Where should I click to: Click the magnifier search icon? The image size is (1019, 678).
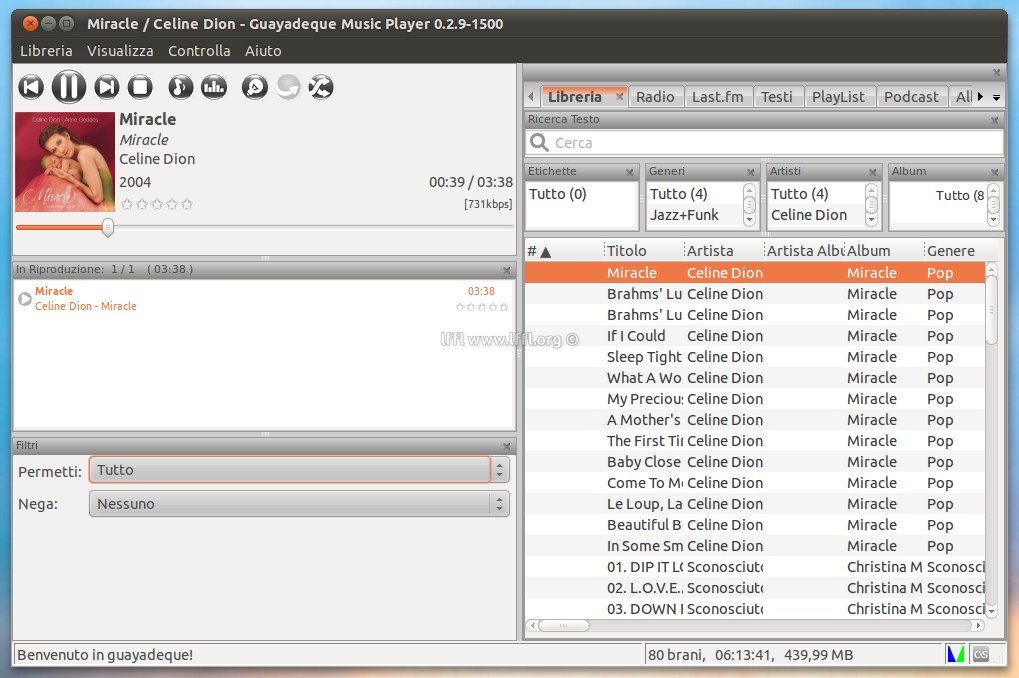point(539,142)
